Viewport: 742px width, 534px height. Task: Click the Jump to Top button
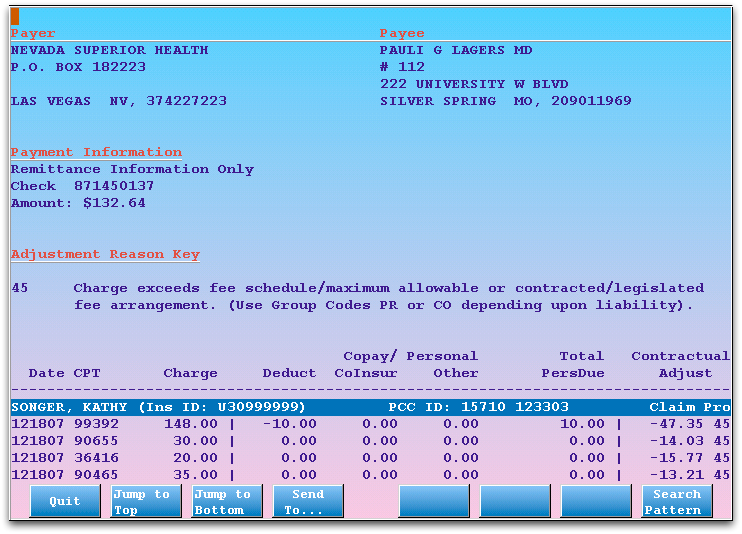pyautogui.click(x=146, y=501)
